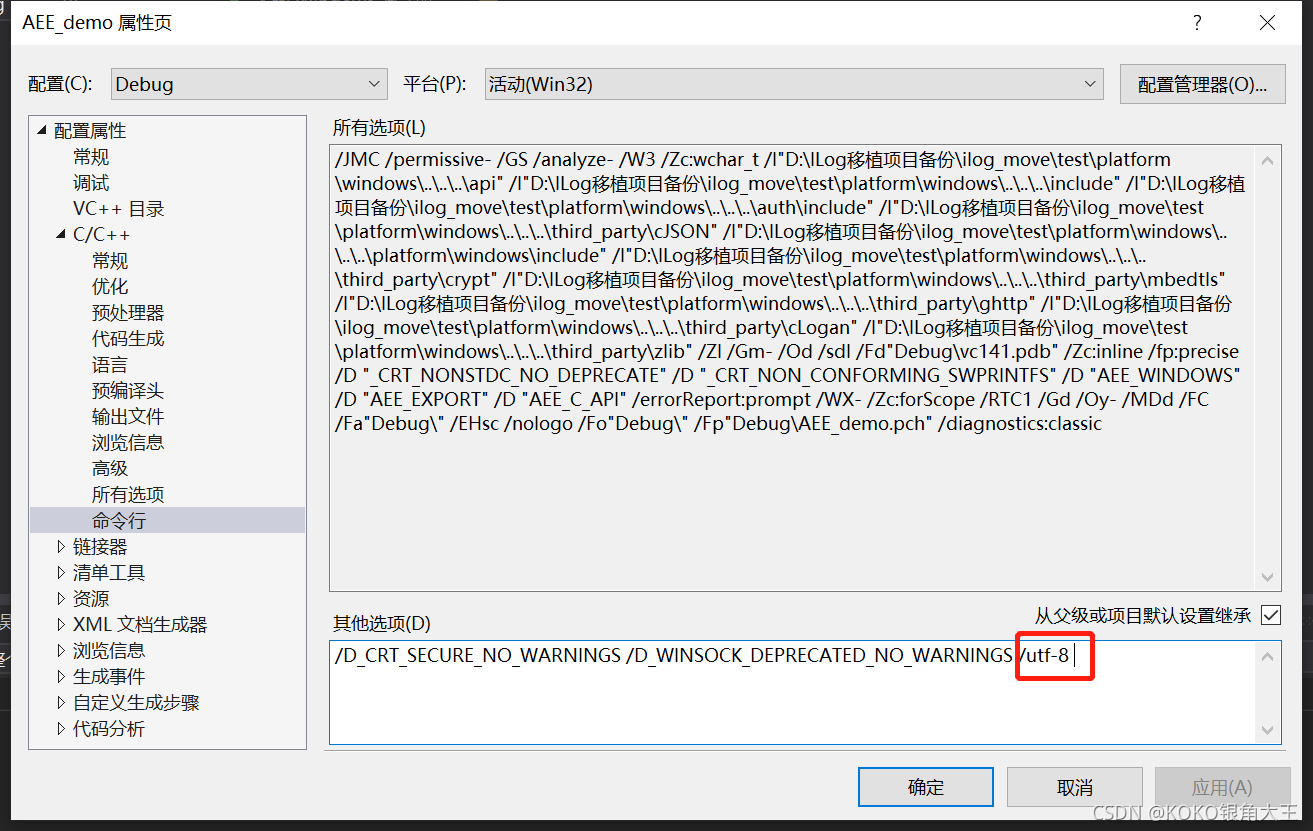The width and height of the screenshot is (1313, 831).
Task: Open the 平台 活动(Win32) dropdown
Action: pos(794,84)
